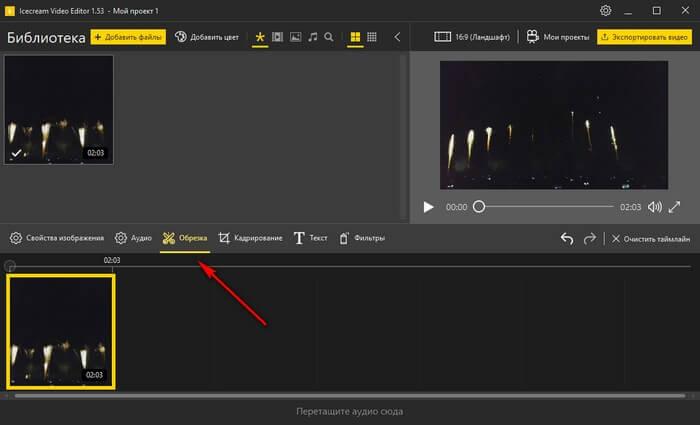700x425 pixels.
Task: Show all media with the star filter
Action: tap(260, 37)
